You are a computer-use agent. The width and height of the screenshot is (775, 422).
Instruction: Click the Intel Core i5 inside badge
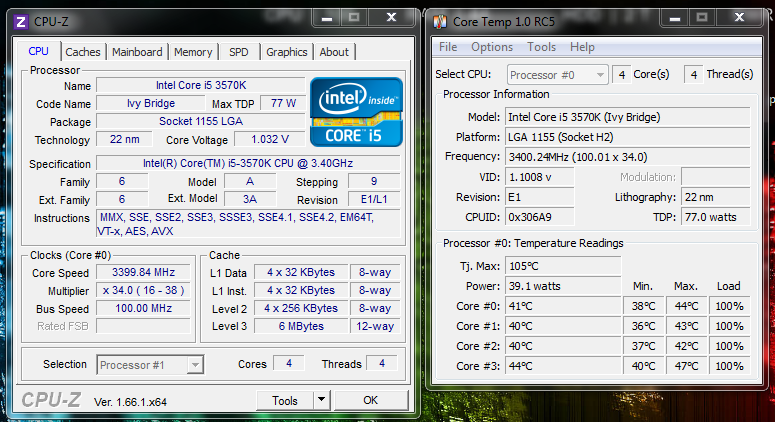[356, 112]
